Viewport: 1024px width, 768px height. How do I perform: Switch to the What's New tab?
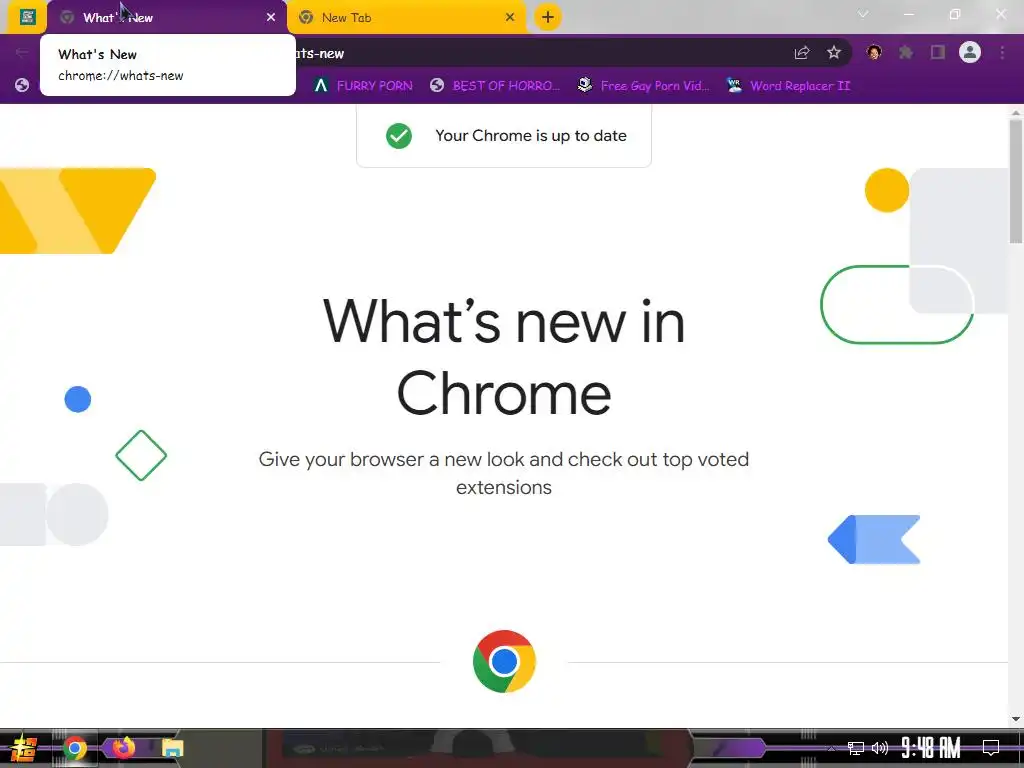[167, 18]
